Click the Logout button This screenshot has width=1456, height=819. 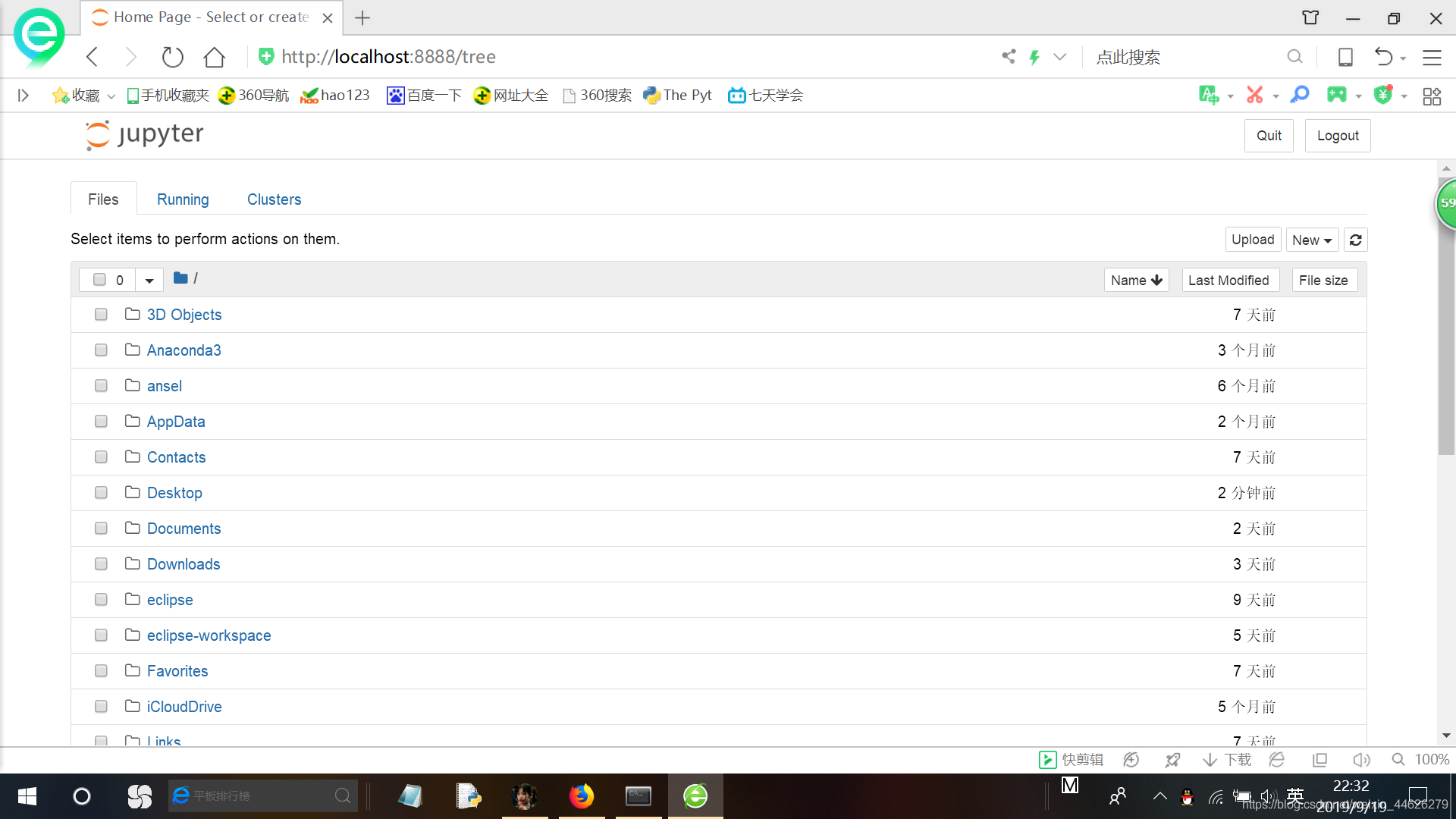click(1338, 136)
